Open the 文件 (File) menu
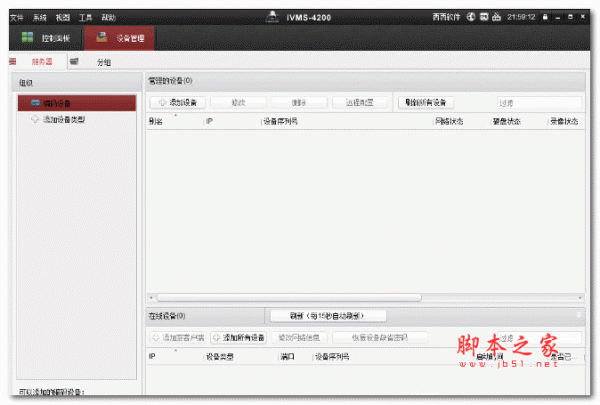This screenshot has width=600, height=405. [17, 18]
